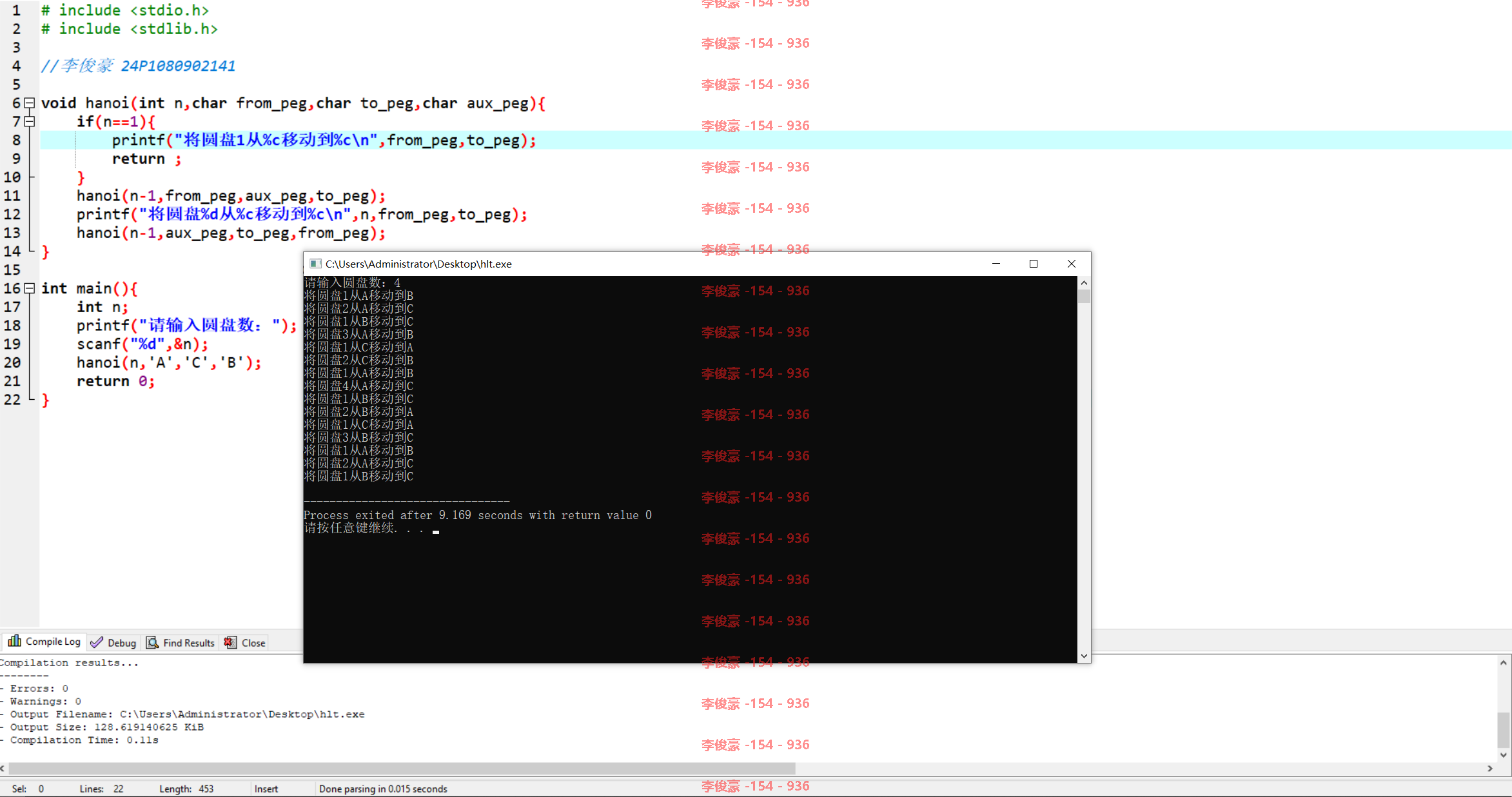Maximize the hlt.exe console window

pyautogui.click(x=1034, y=264)
